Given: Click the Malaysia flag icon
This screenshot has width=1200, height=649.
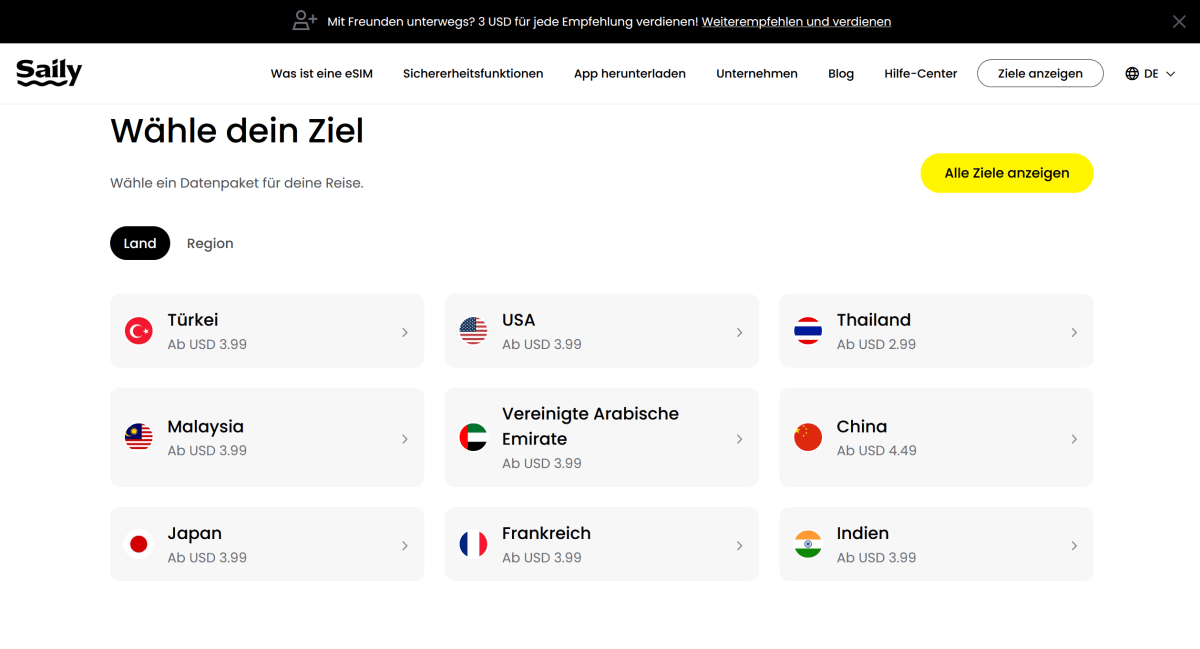Looking at the screenshot, I should (138, 438).
